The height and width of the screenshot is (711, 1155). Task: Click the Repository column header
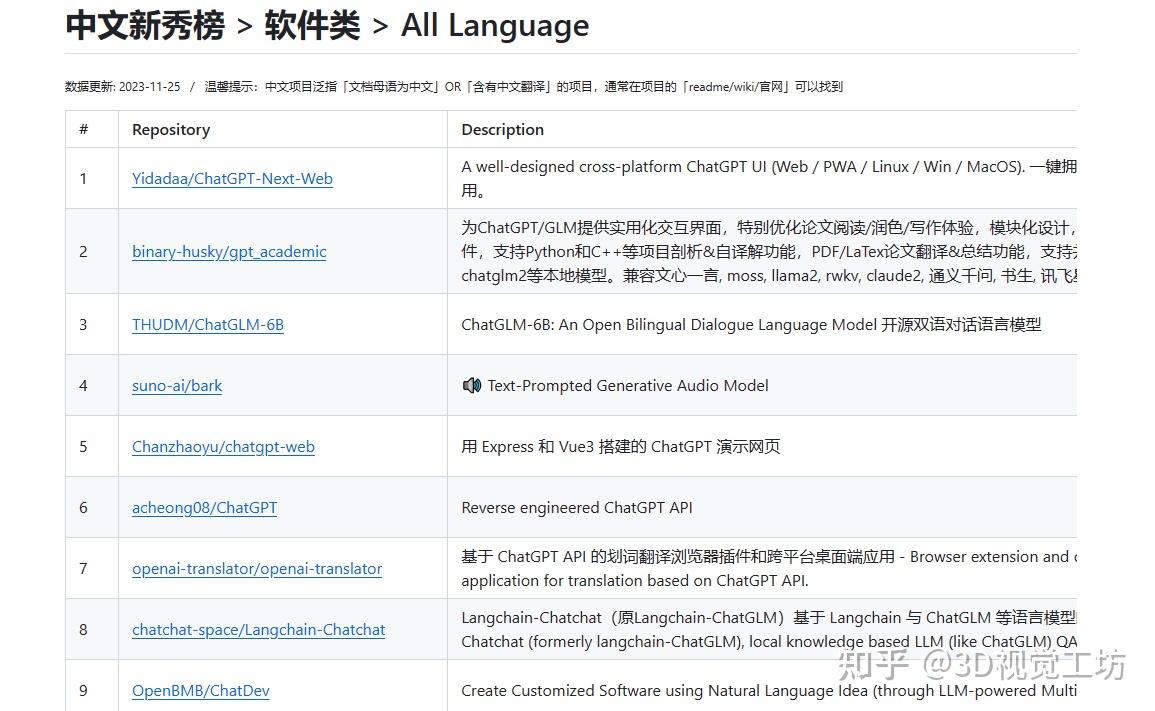[x=170, y=129]
